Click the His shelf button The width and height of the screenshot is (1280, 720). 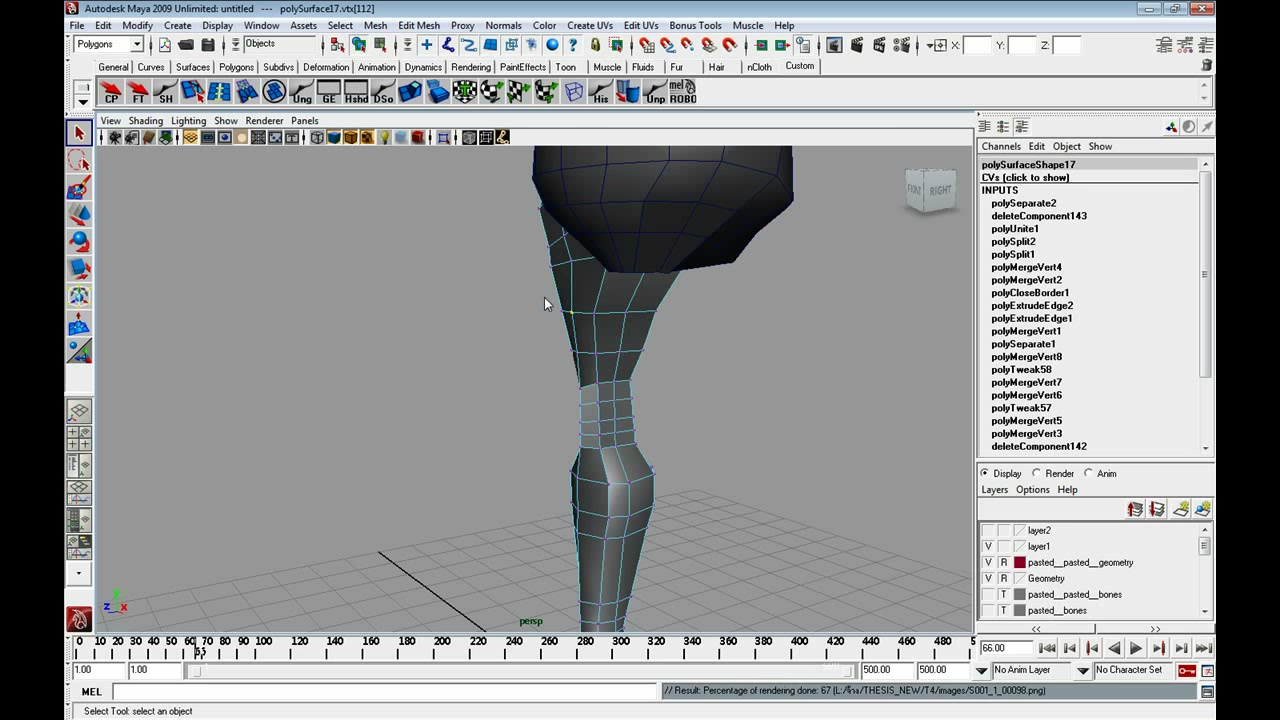point(600,92)
